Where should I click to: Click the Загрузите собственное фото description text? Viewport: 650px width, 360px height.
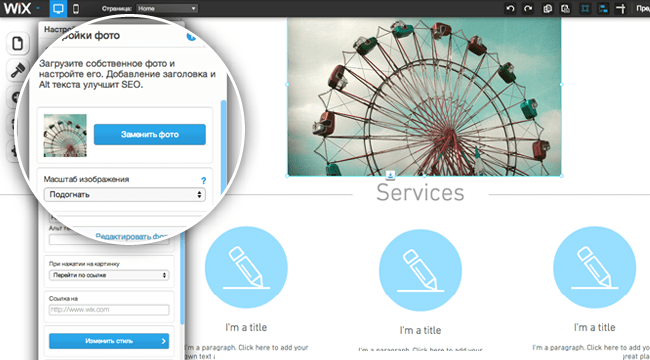pos(128,74)
